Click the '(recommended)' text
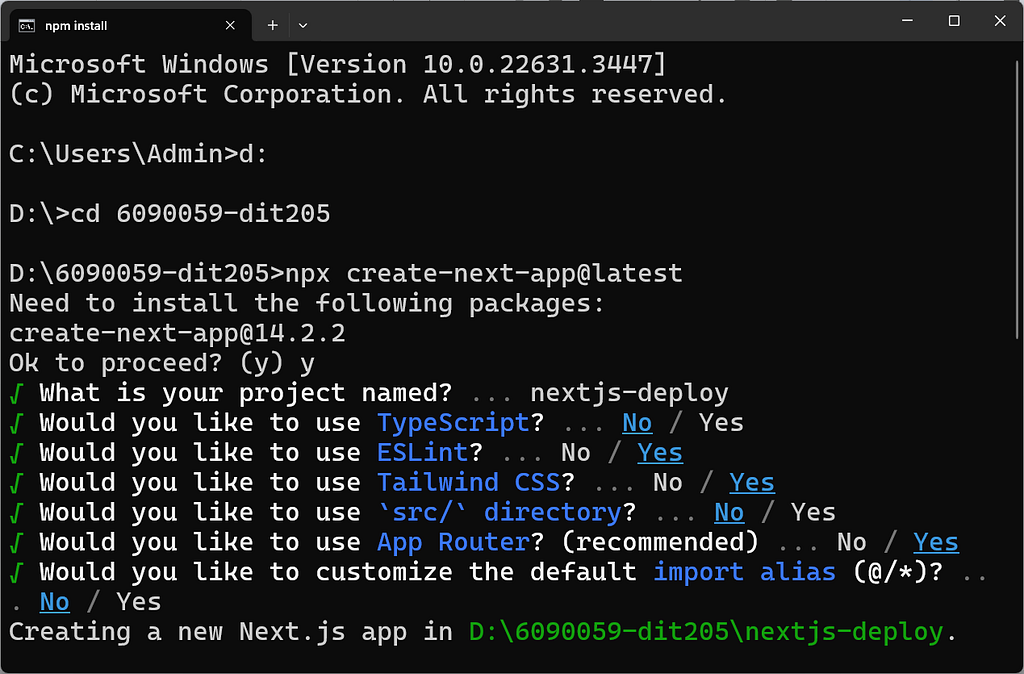 click(x=660, y=543)
